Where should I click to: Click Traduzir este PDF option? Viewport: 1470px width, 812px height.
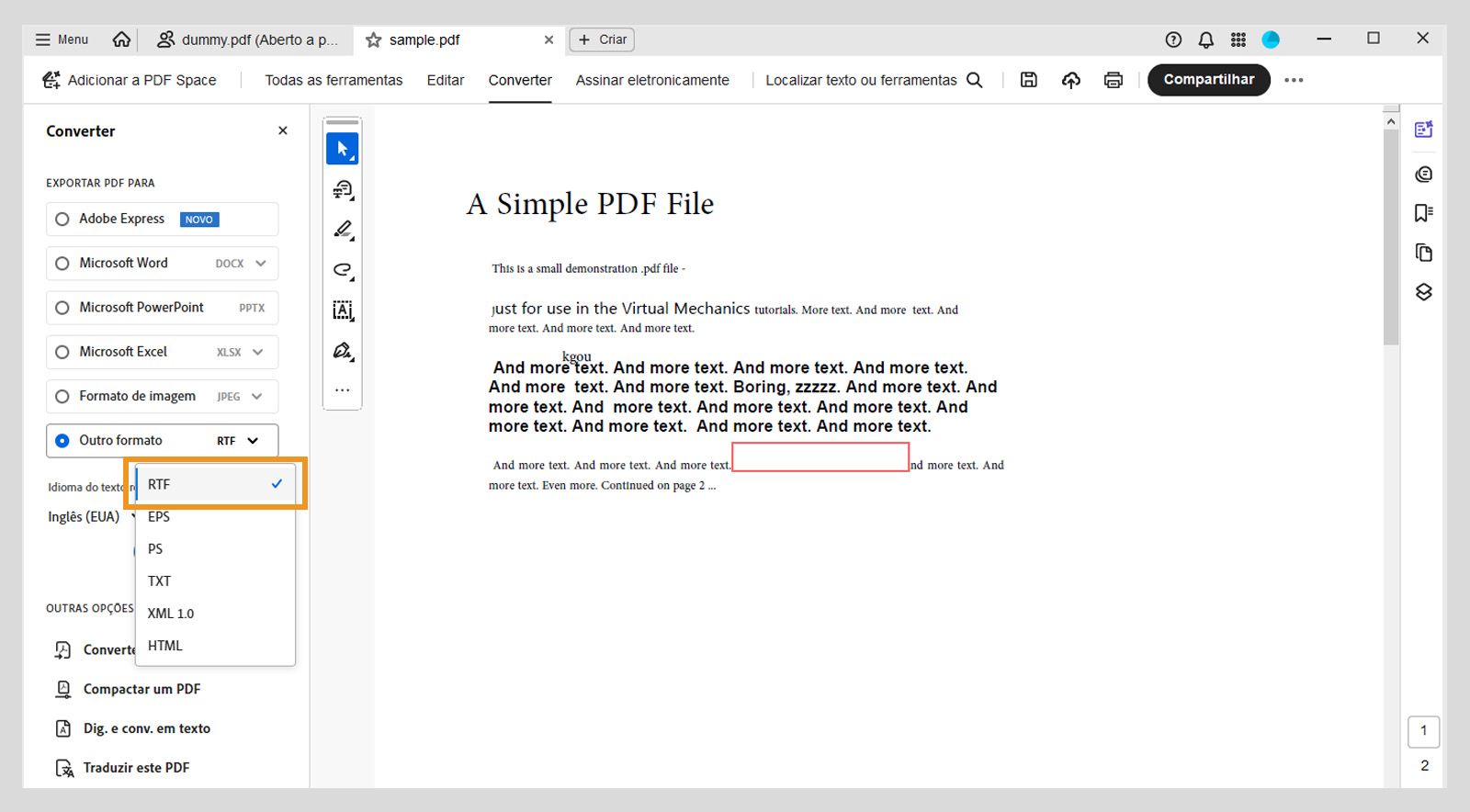point(123,768)
